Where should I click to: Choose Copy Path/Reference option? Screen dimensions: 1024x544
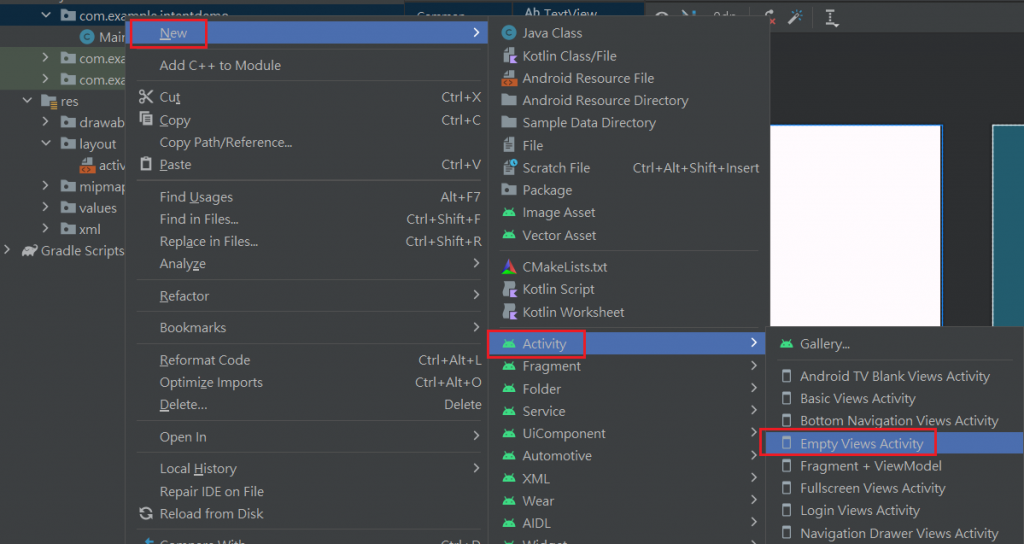point(225,142)
